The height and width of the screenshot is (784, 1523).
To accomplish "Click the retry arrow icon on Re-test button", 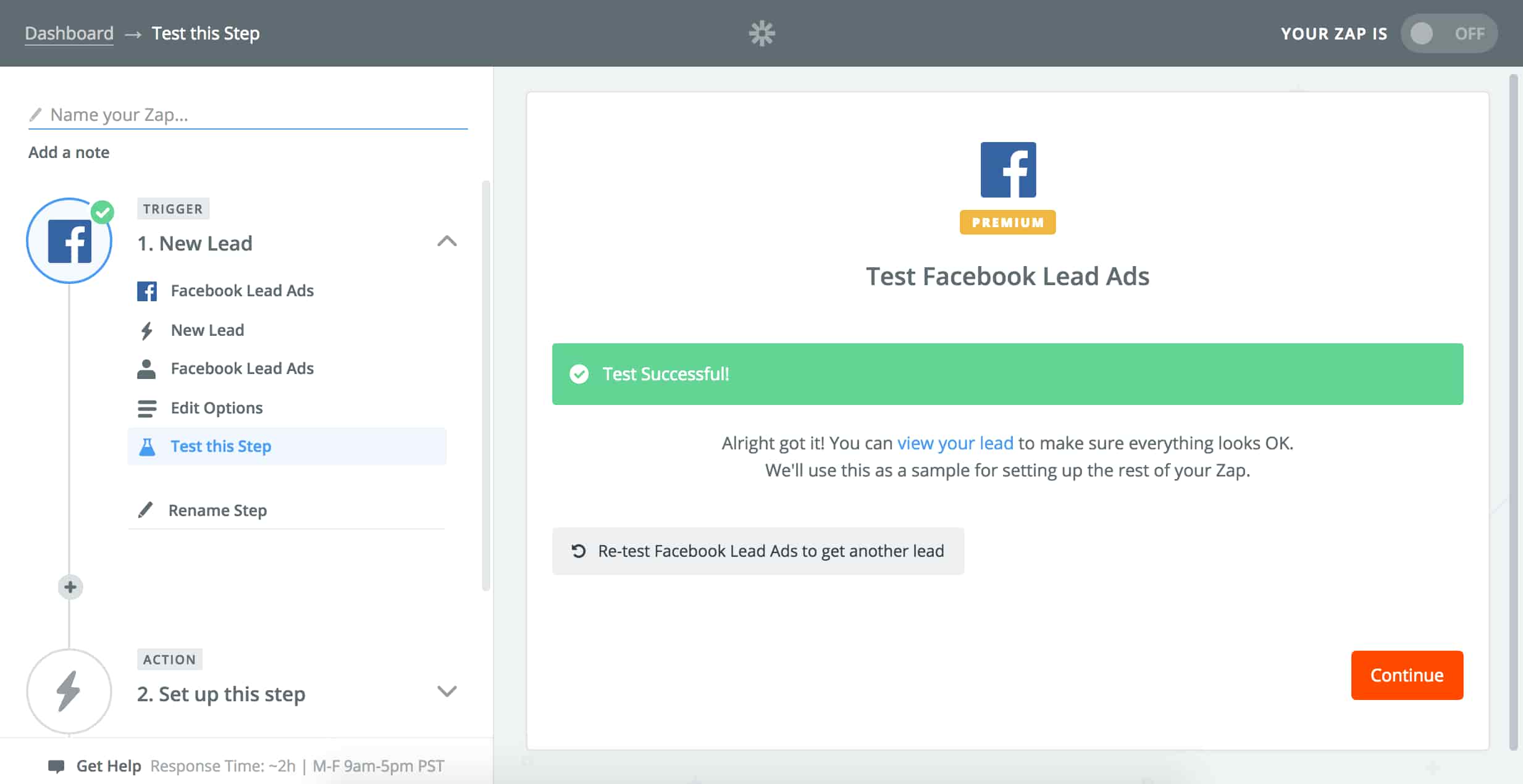I will coord(579,551).
